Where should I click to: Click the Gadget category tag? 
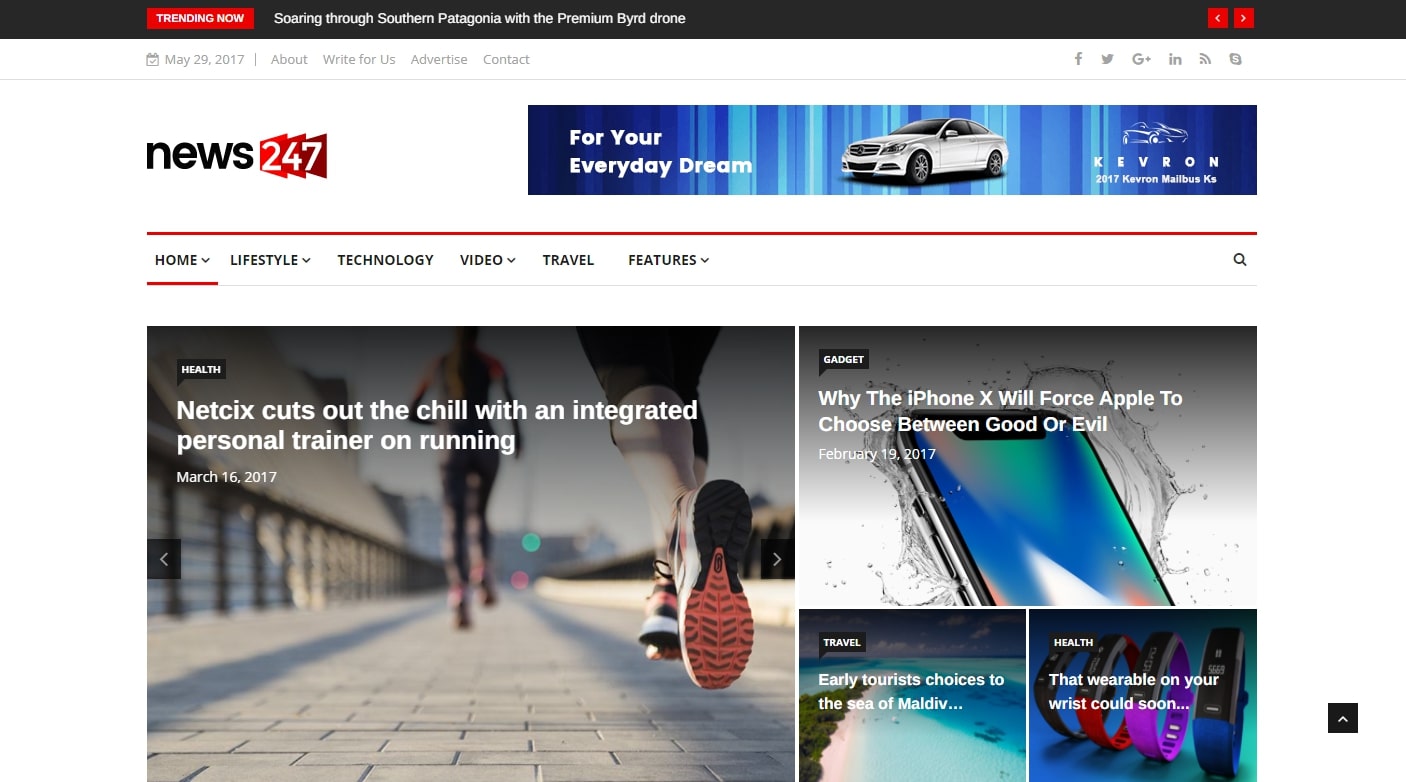coord(843,359)
